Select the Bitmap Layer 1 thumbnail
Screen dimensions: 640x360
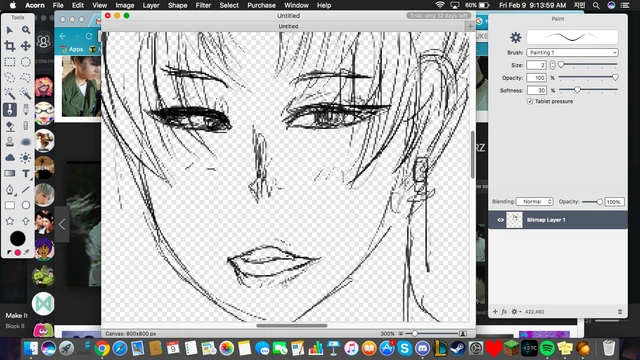click(514, 220)
